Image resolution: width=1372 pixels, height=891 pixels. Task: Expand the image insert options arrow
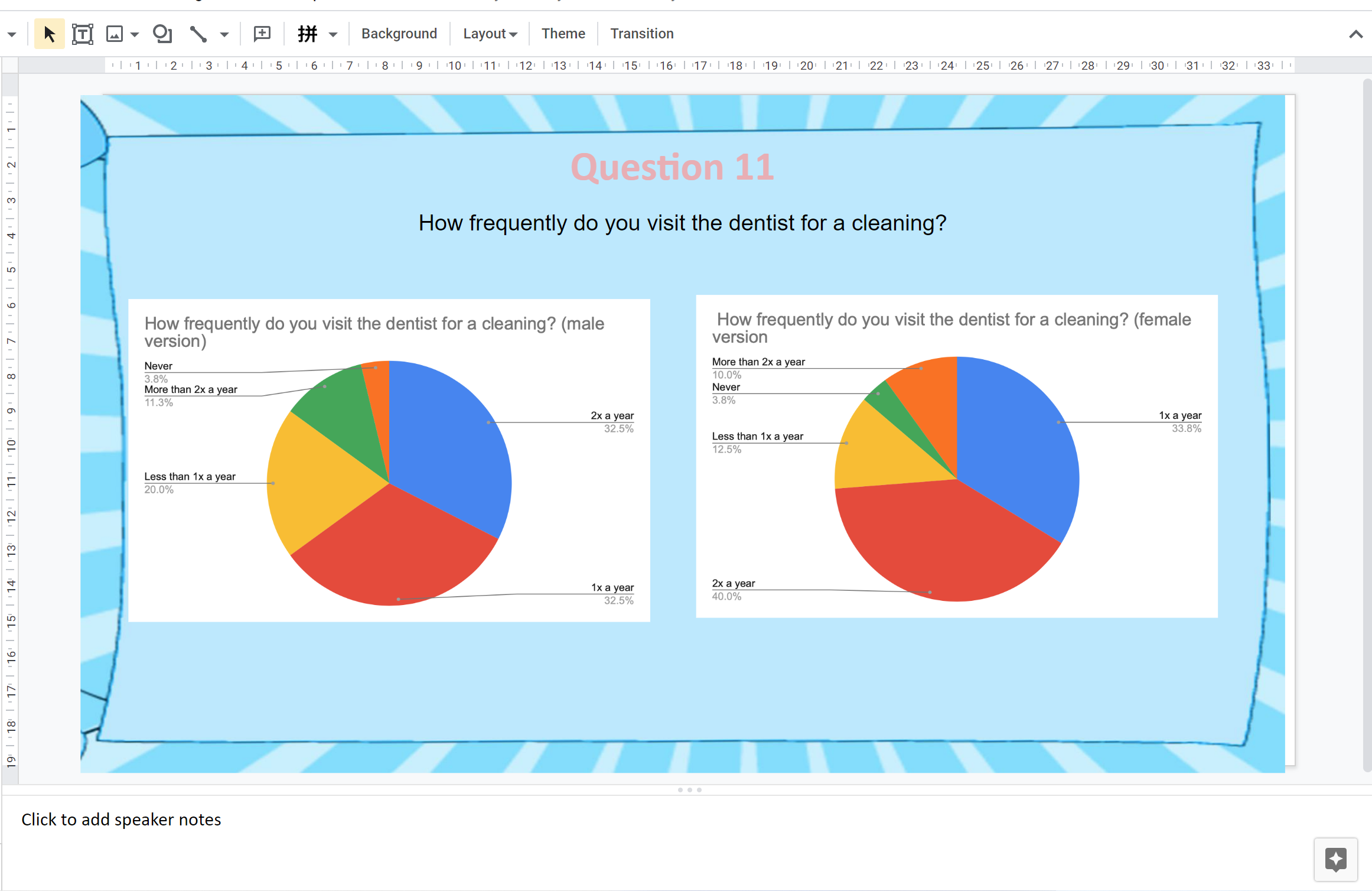pyautogui.click(x=135, y=34)
